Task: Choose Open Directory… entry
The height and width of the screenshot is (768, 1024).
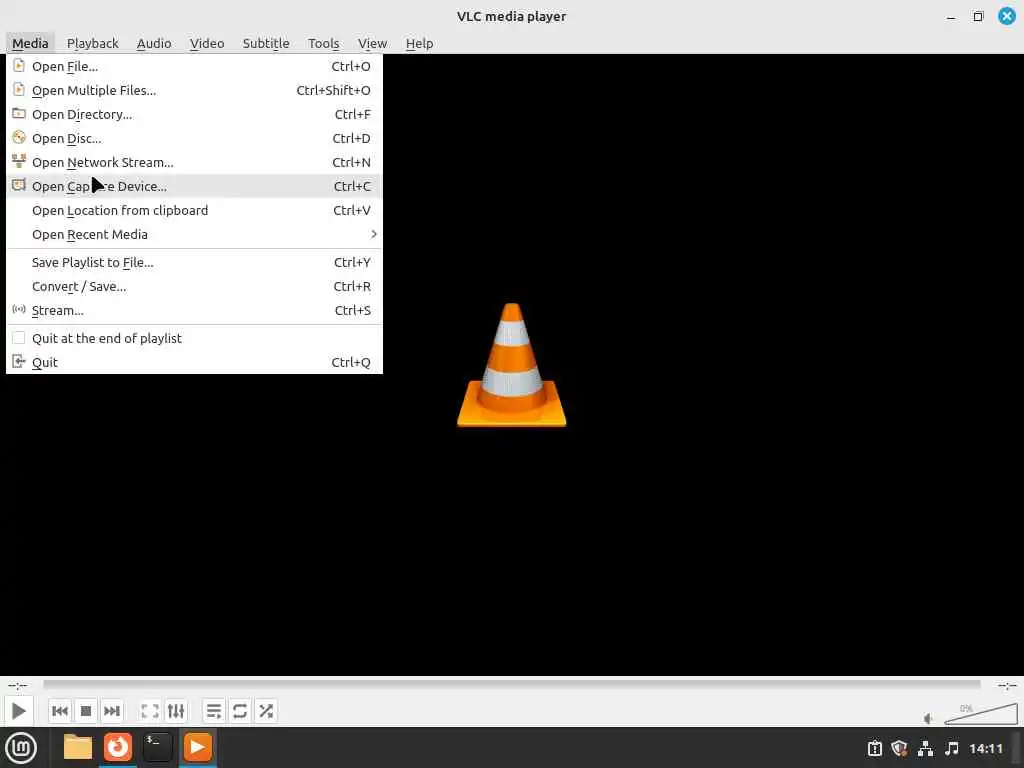Action: click(x=194, y=114)
